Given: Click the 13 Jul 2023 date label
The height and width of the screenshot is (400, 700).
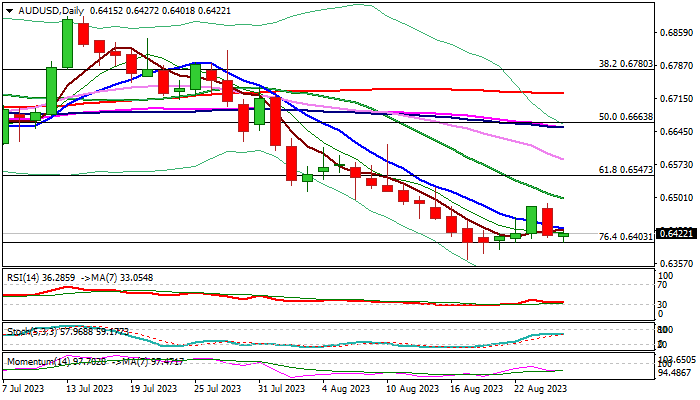Looking at the screenshot, I should coord(87,387).
